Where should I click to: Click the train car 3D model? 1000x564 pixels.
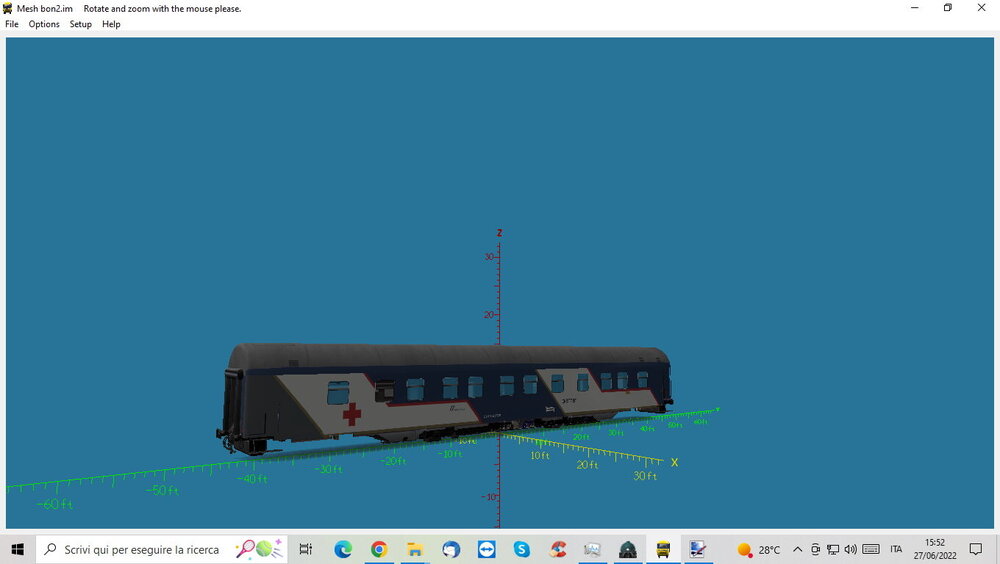click(445, 398)
